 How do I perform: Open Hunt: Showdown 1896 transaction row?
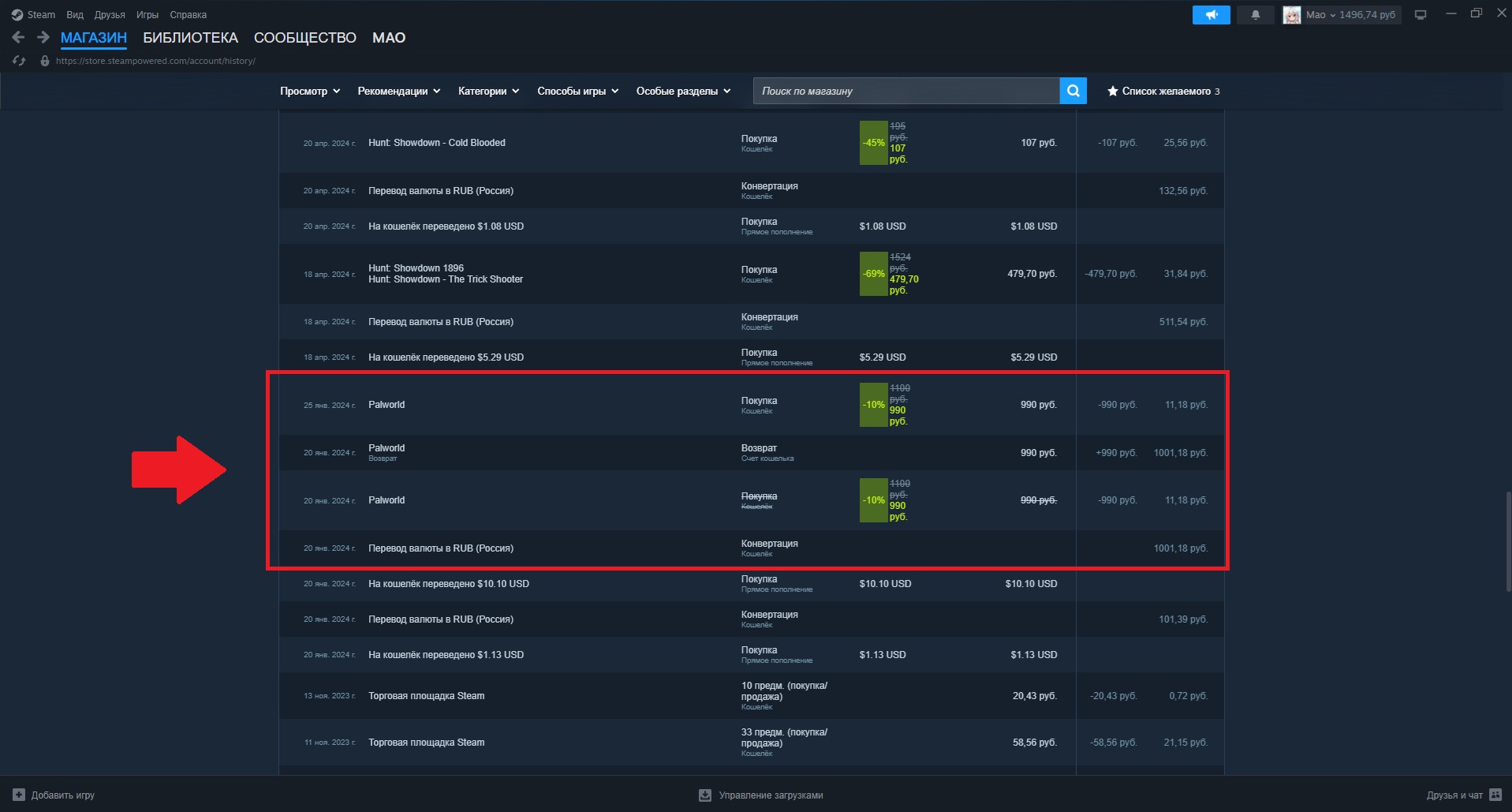click(752, 274)
